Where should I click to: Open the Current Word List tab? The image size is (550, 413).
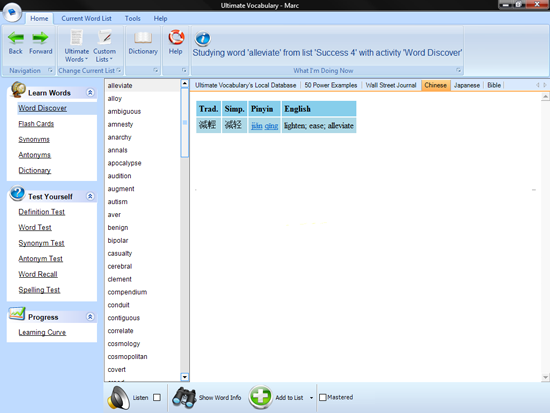click(x=86, y=19)
